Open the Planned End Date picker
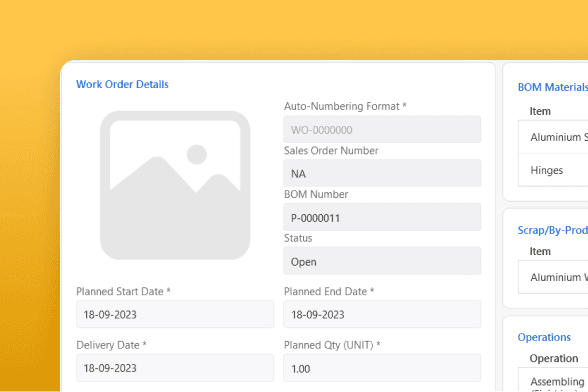Viewport: 588px width, 392px height. pyautogui.click(x=382, y=314)
